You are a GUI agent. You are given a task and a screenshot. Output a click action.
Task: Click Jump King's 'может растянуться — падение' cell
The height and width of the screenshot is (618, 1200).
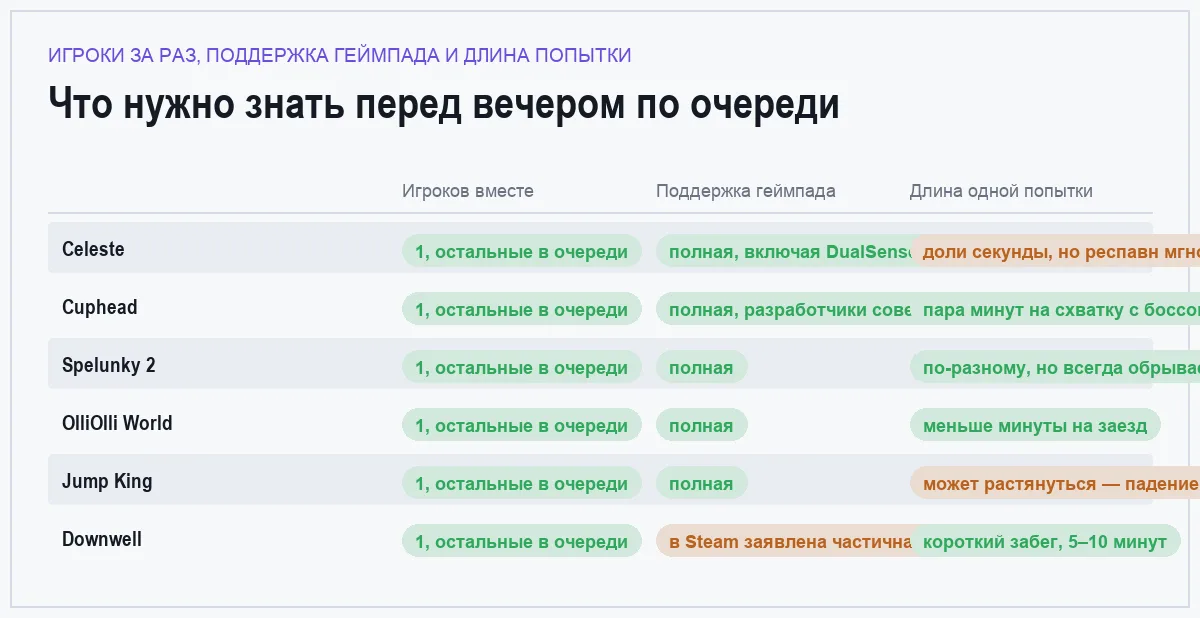[x=1055, y=483]
